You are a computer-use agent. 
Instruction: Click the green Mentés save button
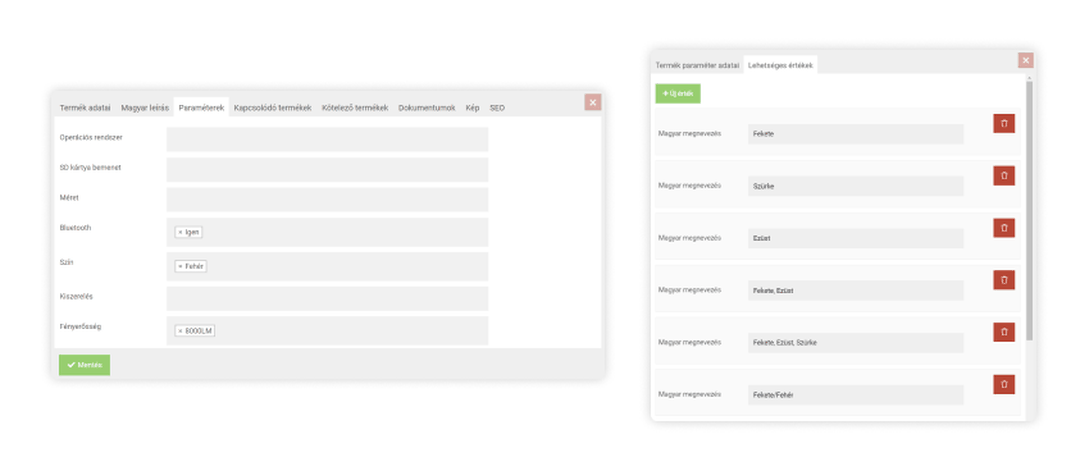(x=85, y=365)
